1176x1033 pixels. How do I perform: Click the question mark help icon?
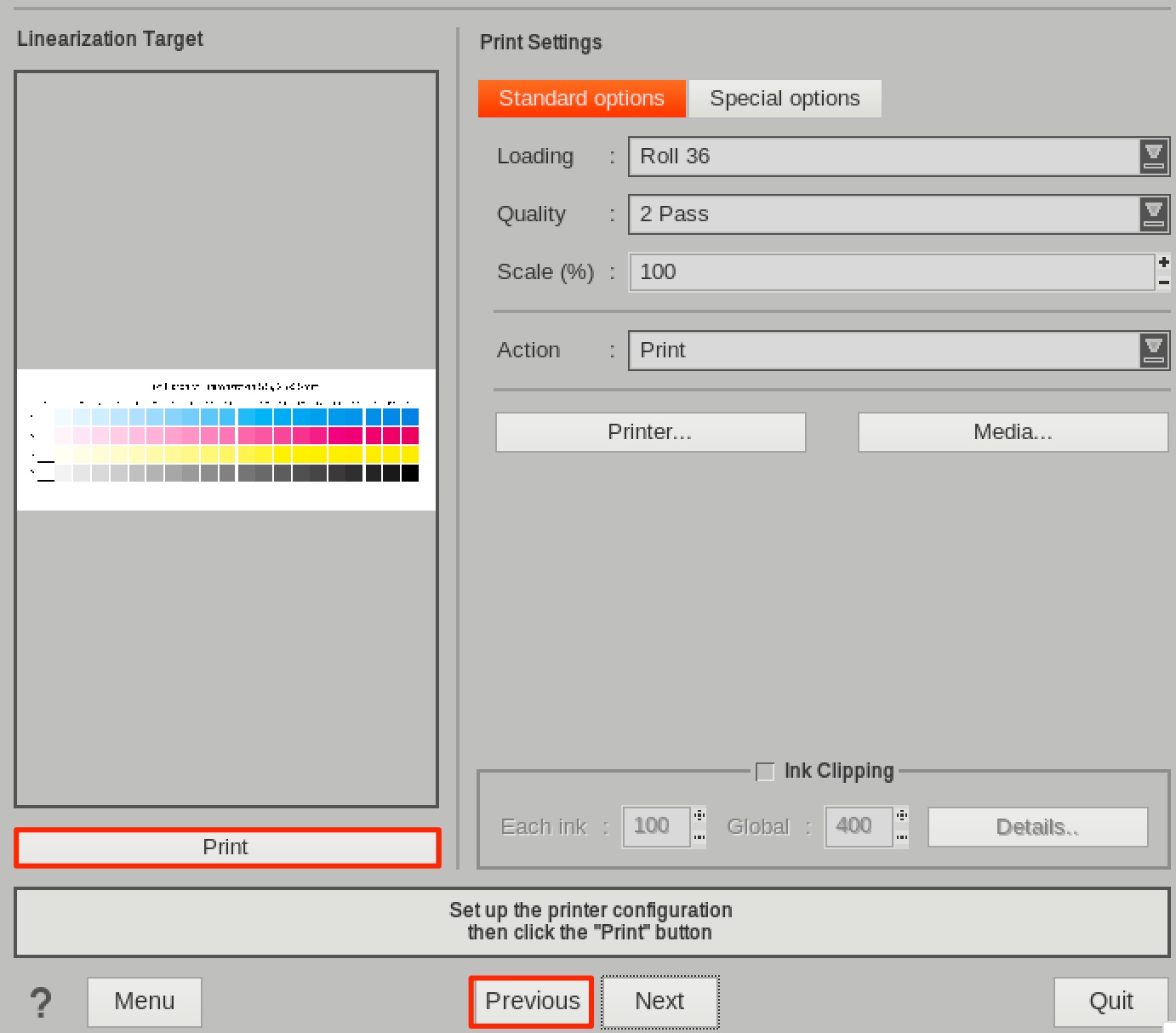click(41, 1002)
